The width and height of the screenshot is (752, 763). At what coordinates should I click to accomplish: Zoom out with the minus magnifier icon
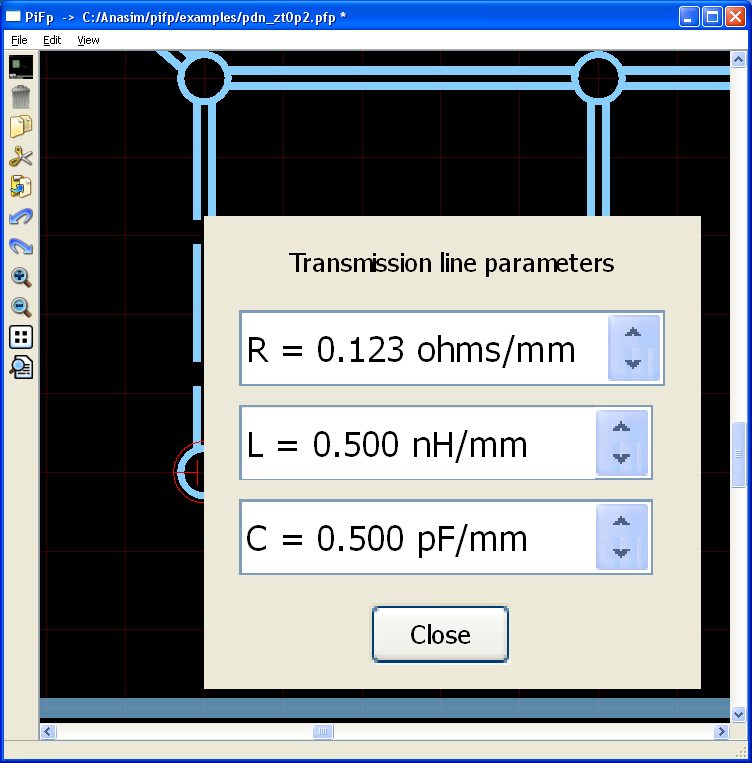(x=21, y=307)
